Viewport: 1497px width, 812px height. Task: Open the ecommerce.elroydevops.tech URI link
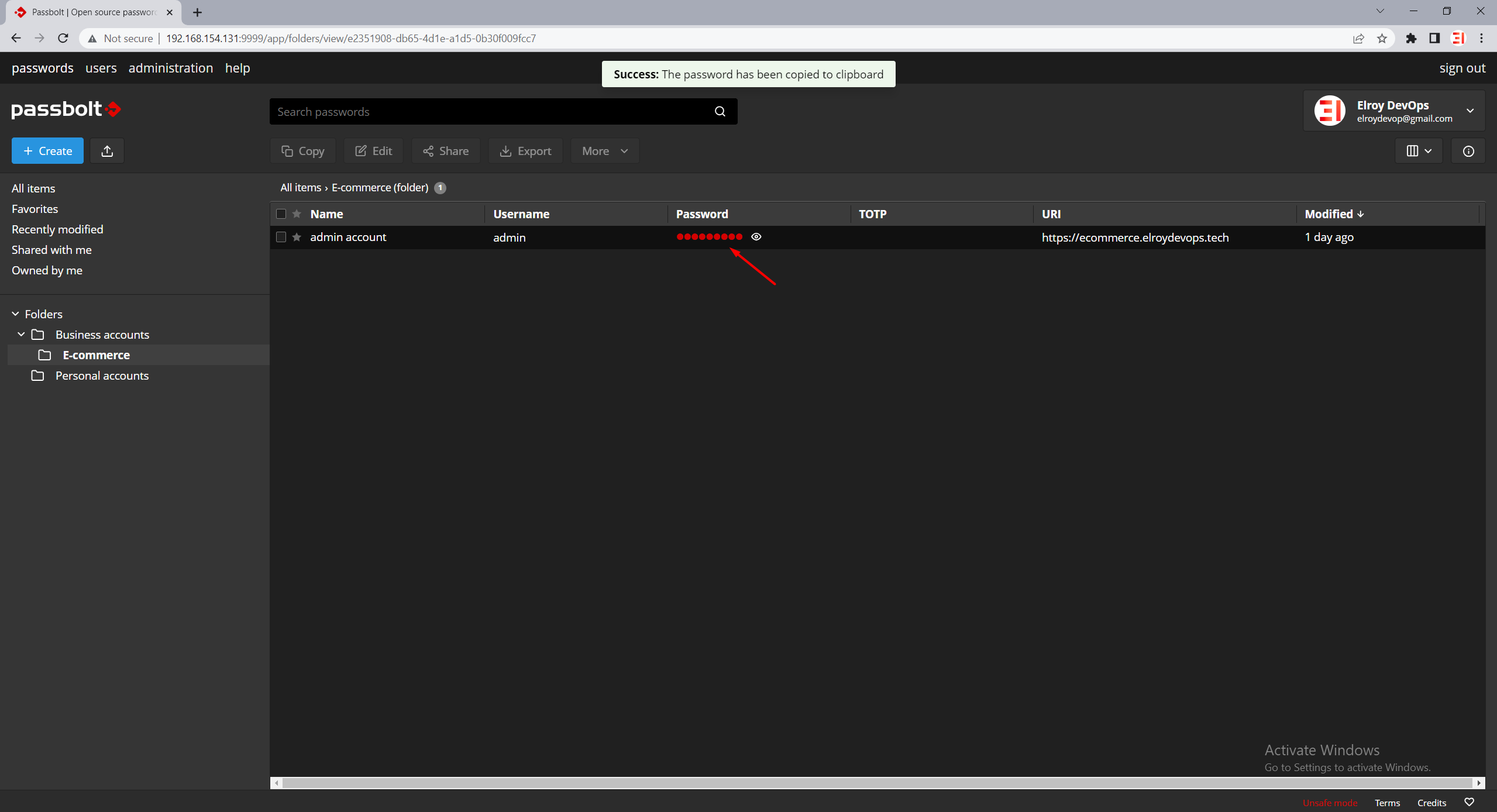pyautogui.click(x=1135, y=238)
